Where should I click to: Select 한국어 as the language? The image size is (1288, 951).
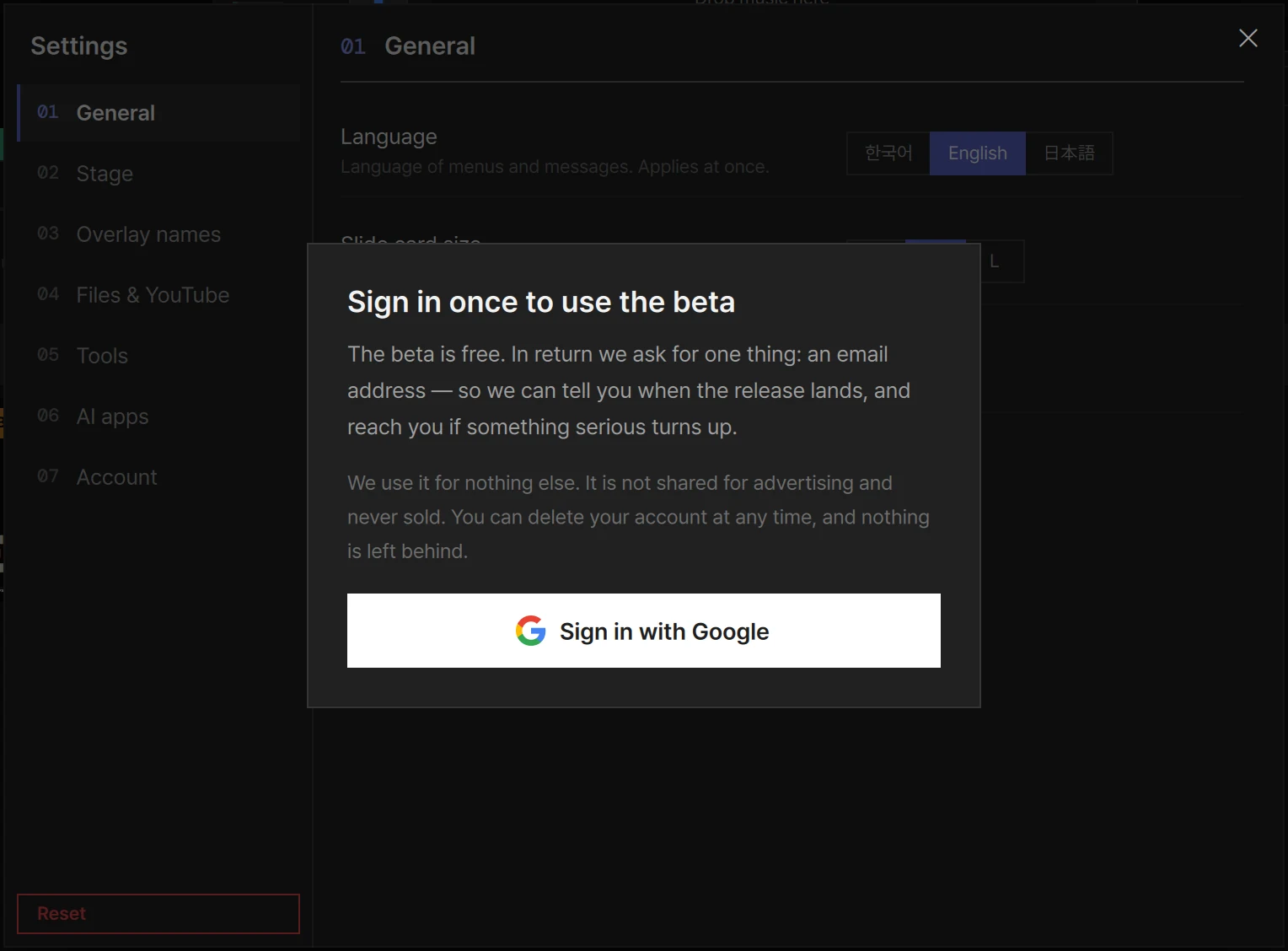888,153
